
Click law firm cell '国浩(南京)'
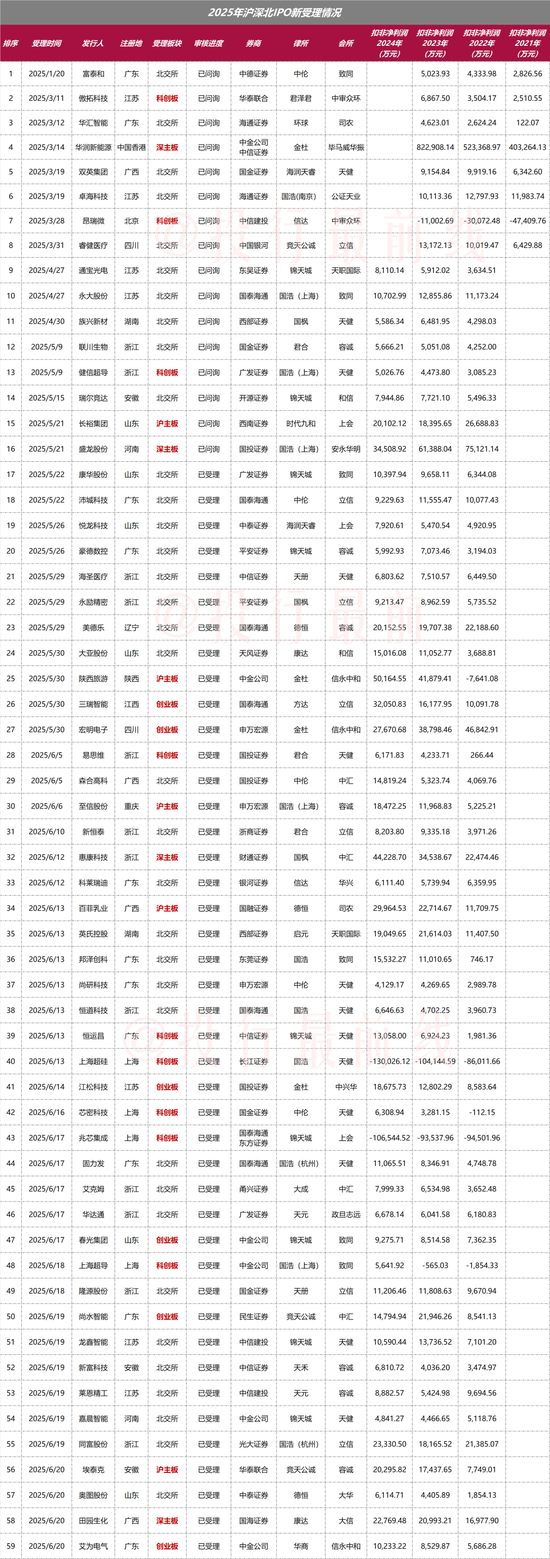(x=300, y=195)
